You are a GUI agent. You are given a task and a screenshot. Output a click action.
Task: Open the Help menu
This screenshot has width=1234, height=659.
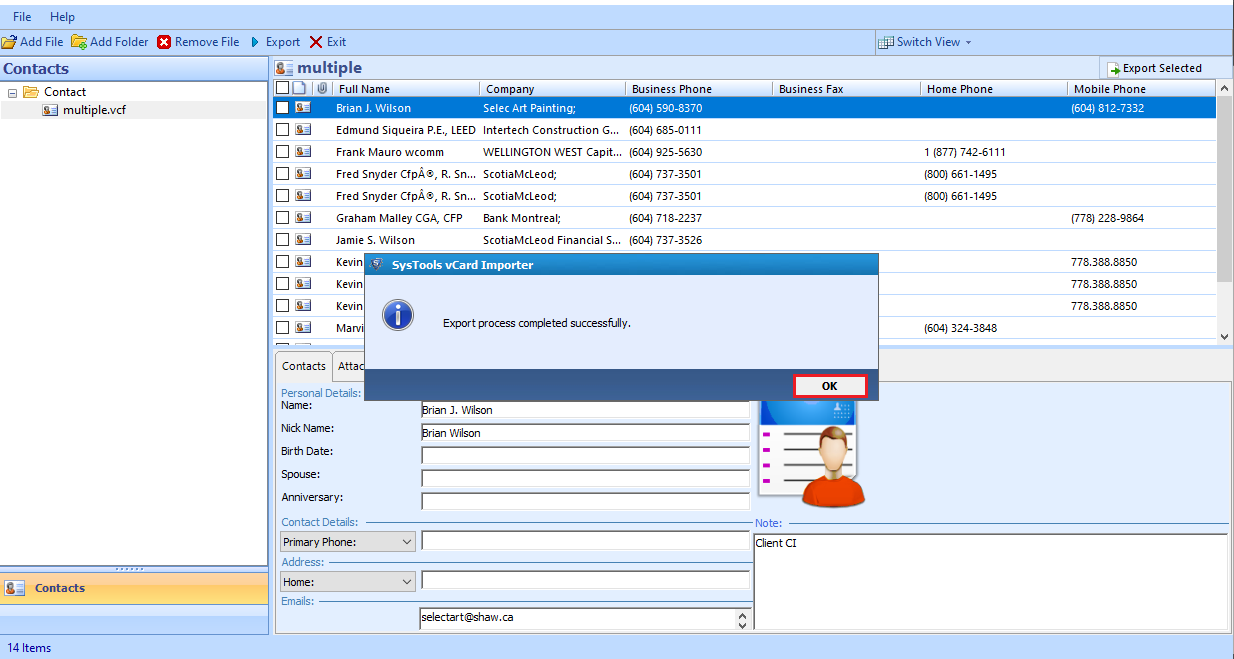(x=63, y=17)
